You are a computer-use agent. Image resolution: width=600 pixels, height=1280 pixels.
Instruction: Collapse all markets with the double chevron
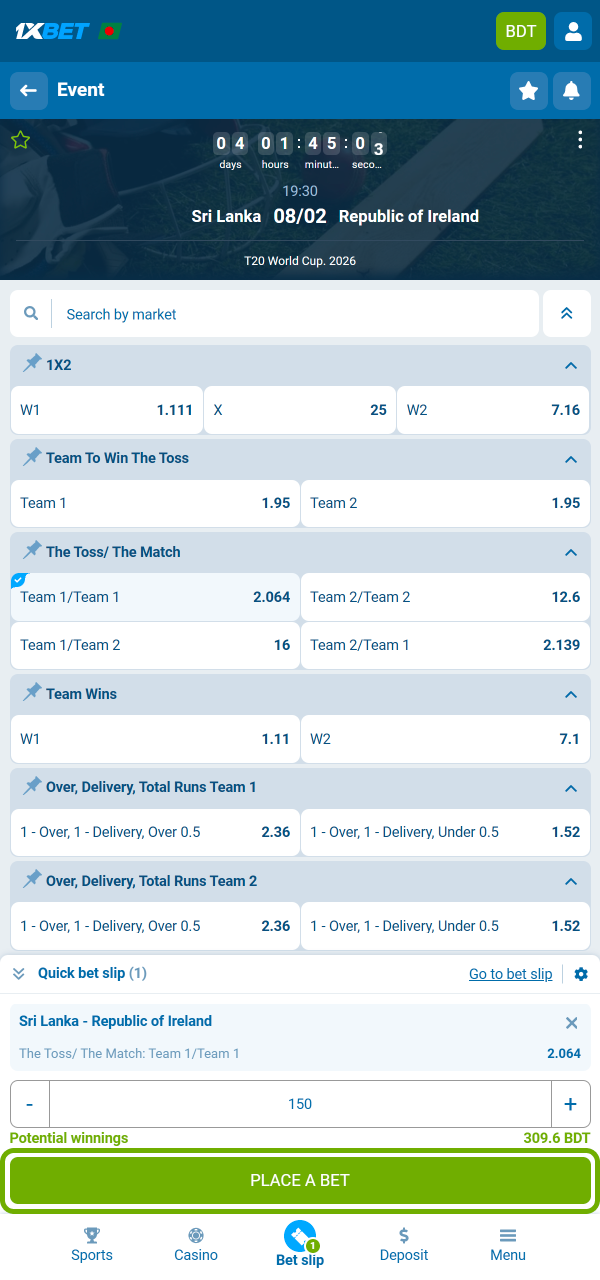click(566, 313)
